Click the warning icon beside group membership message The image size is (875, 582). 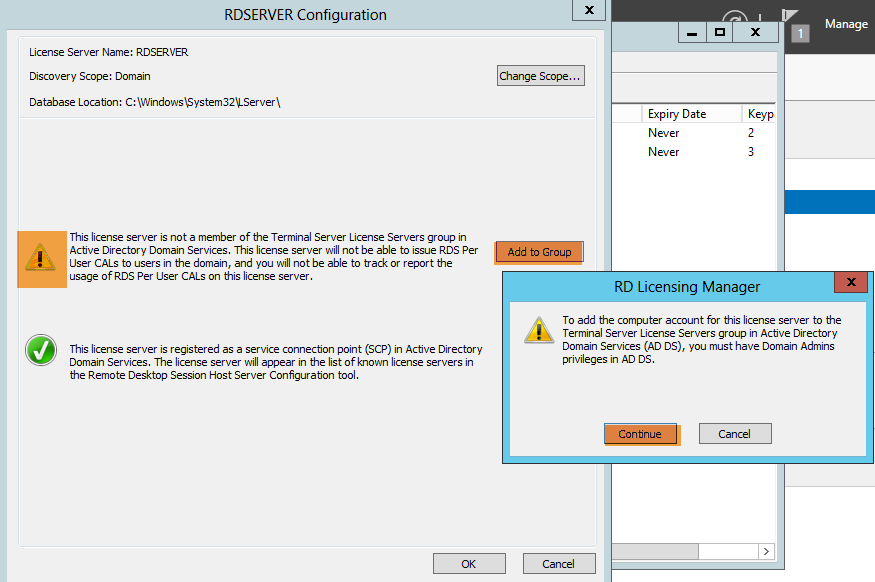pyautogui.click(x=41, y=258)
